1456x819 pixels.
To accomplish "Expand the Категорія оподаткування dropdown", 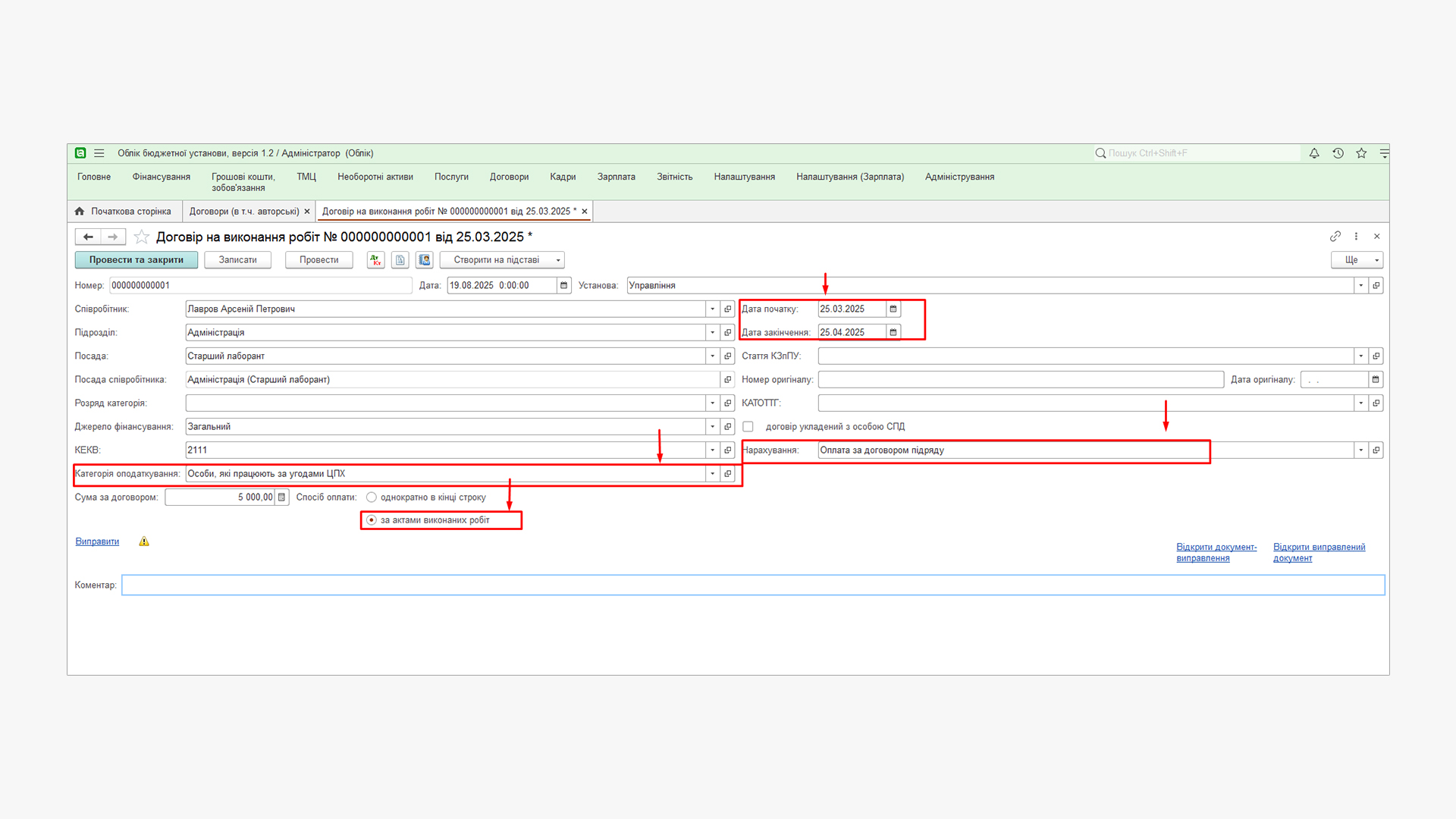I will [712, 474].
